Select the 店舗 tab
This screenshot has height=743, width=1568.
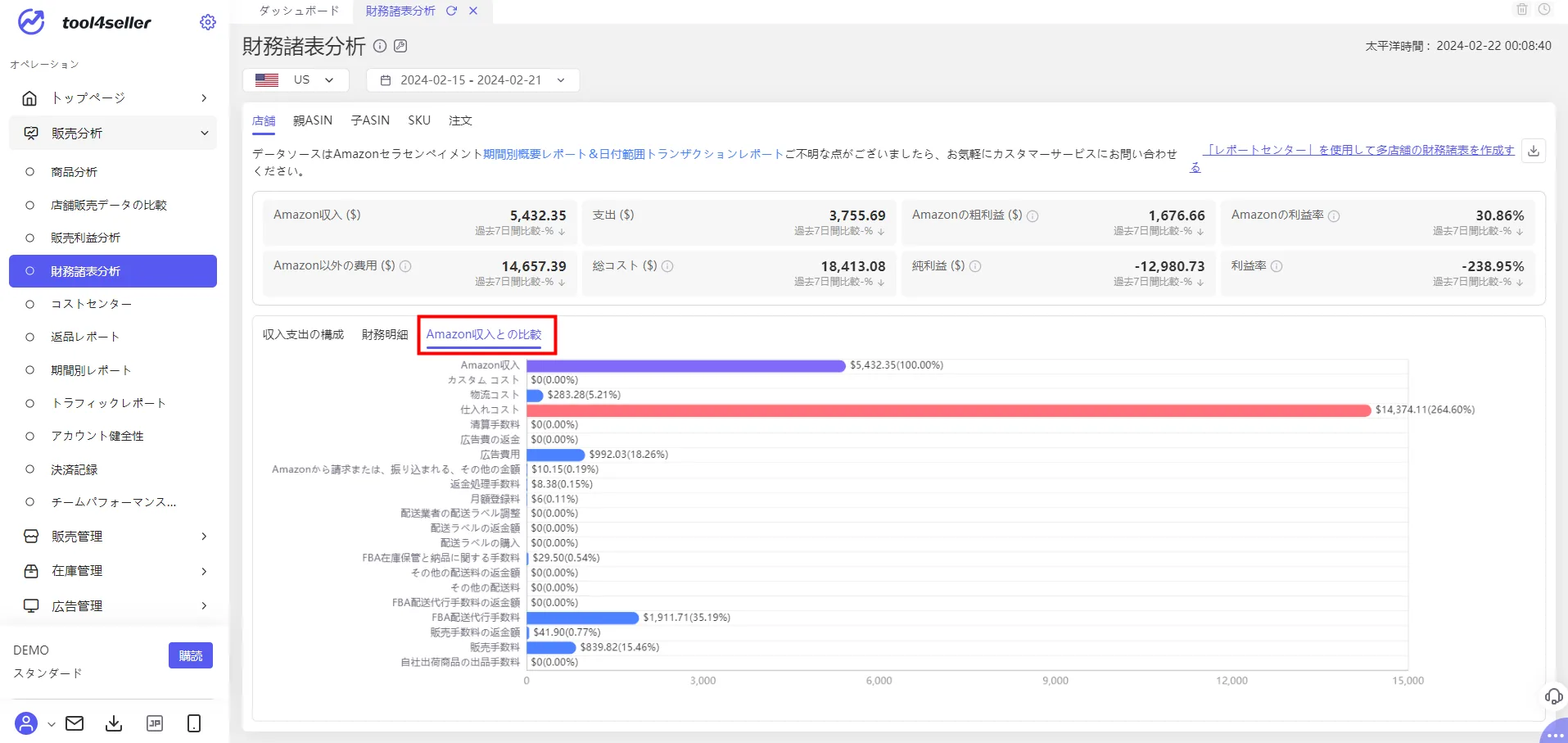(x=264, y=120)
